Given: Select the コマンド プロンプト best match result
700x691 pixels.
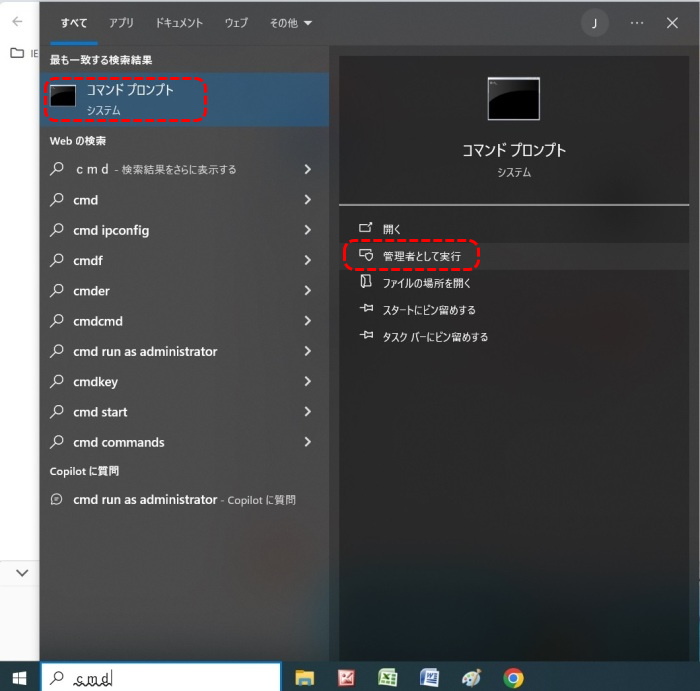Looking at the screenshot, I should tap(130, 99).
